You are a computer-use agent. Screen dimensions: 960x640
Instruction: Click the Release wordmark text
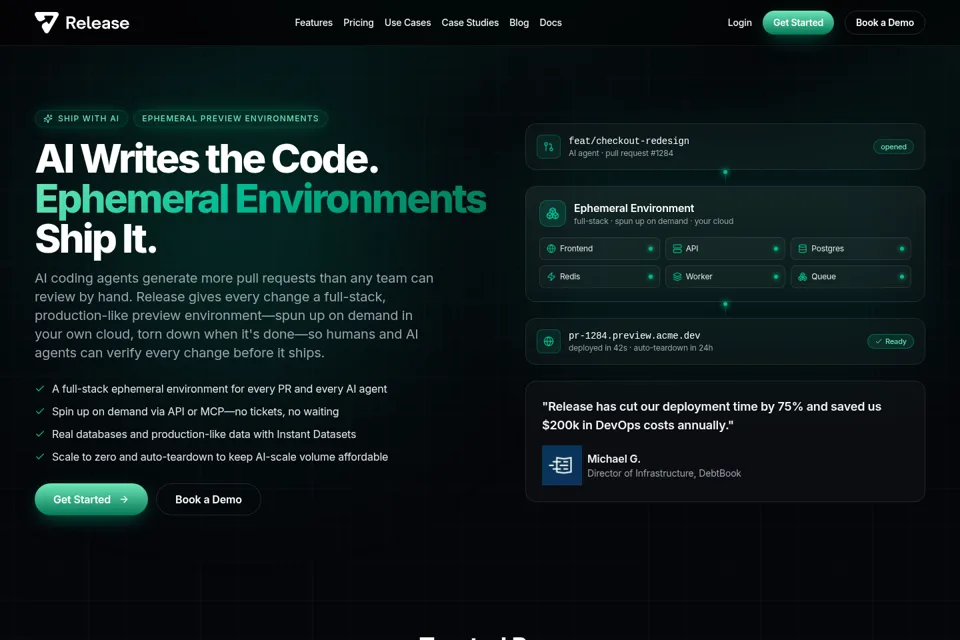97,23
